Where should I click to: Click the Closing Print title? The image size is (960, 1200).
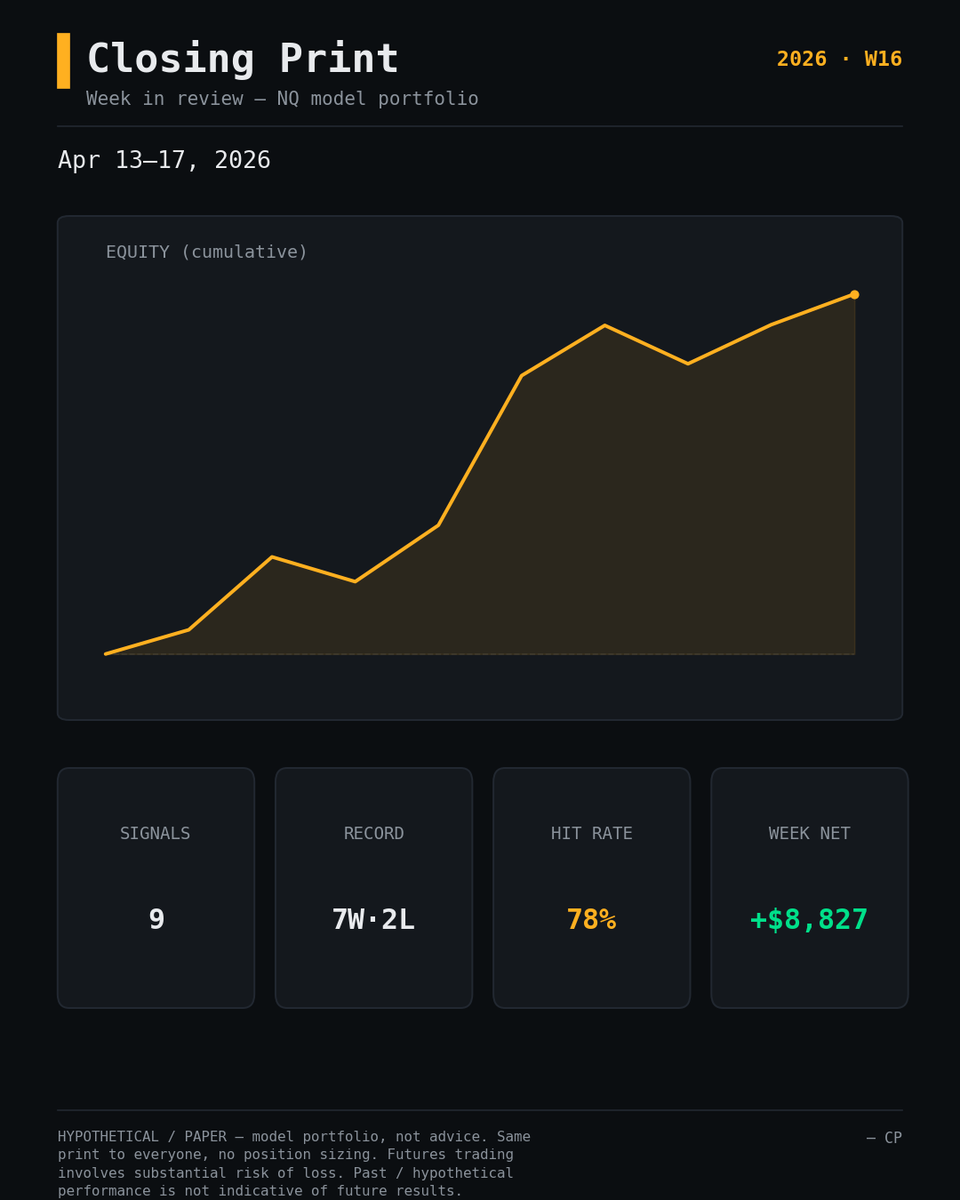243,60
